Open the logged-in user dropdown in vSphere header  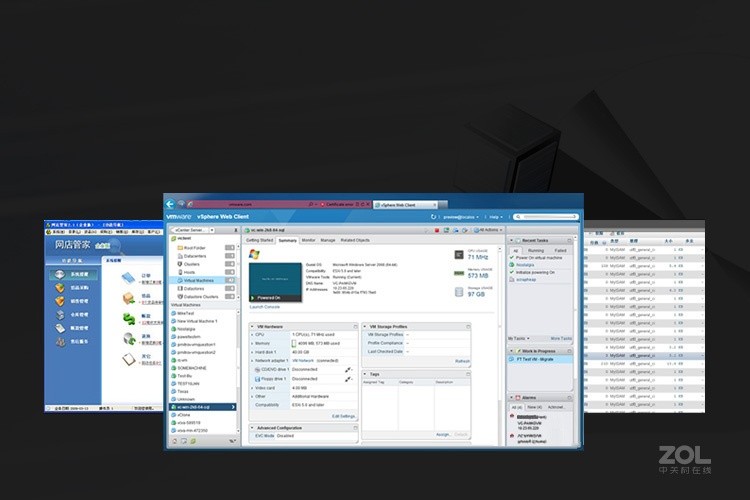coord(461,217)
